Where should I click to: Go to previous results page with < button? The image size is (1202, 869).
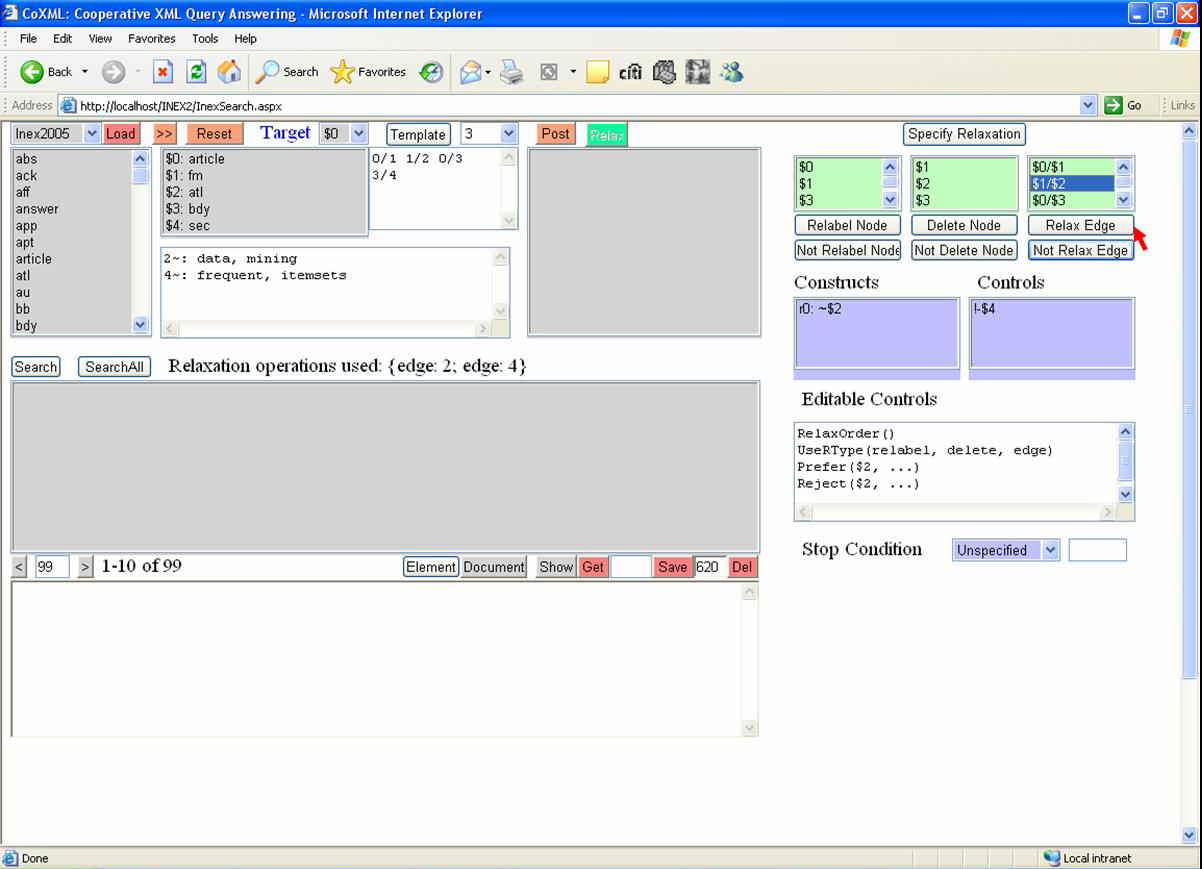19,567
